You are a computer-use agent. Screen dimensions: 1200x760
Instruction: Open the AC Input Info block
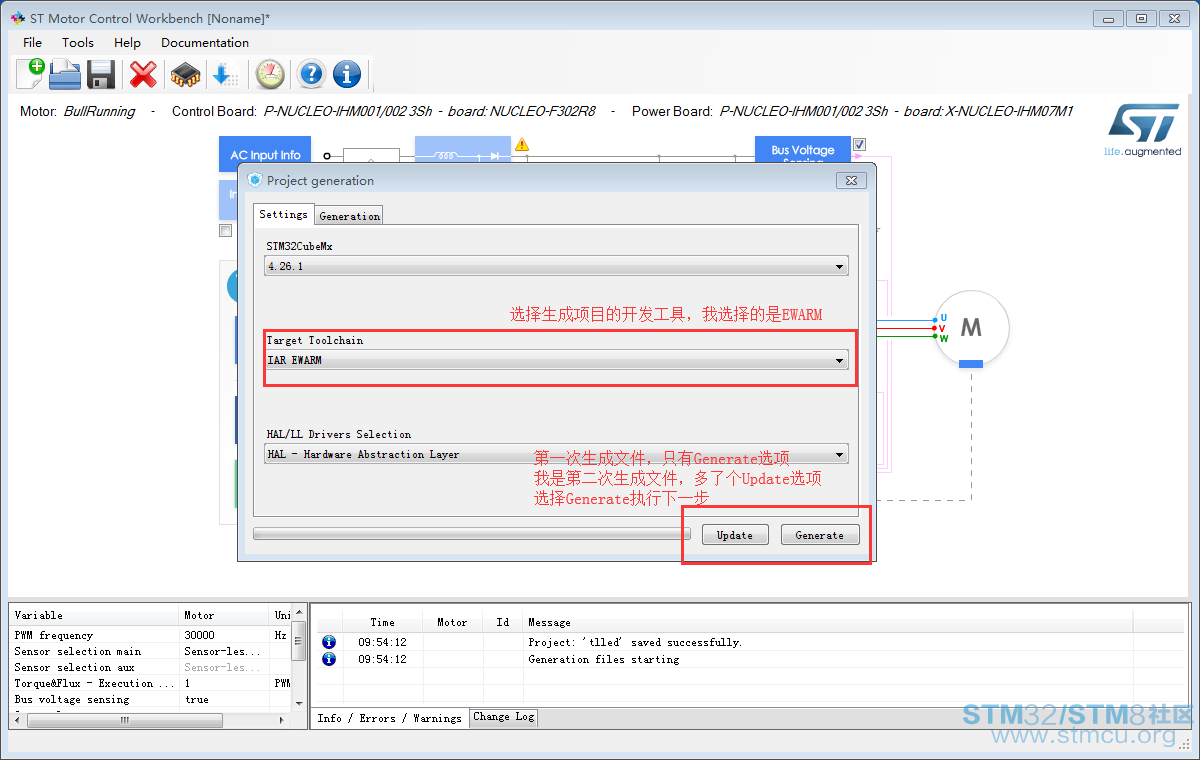265,155
